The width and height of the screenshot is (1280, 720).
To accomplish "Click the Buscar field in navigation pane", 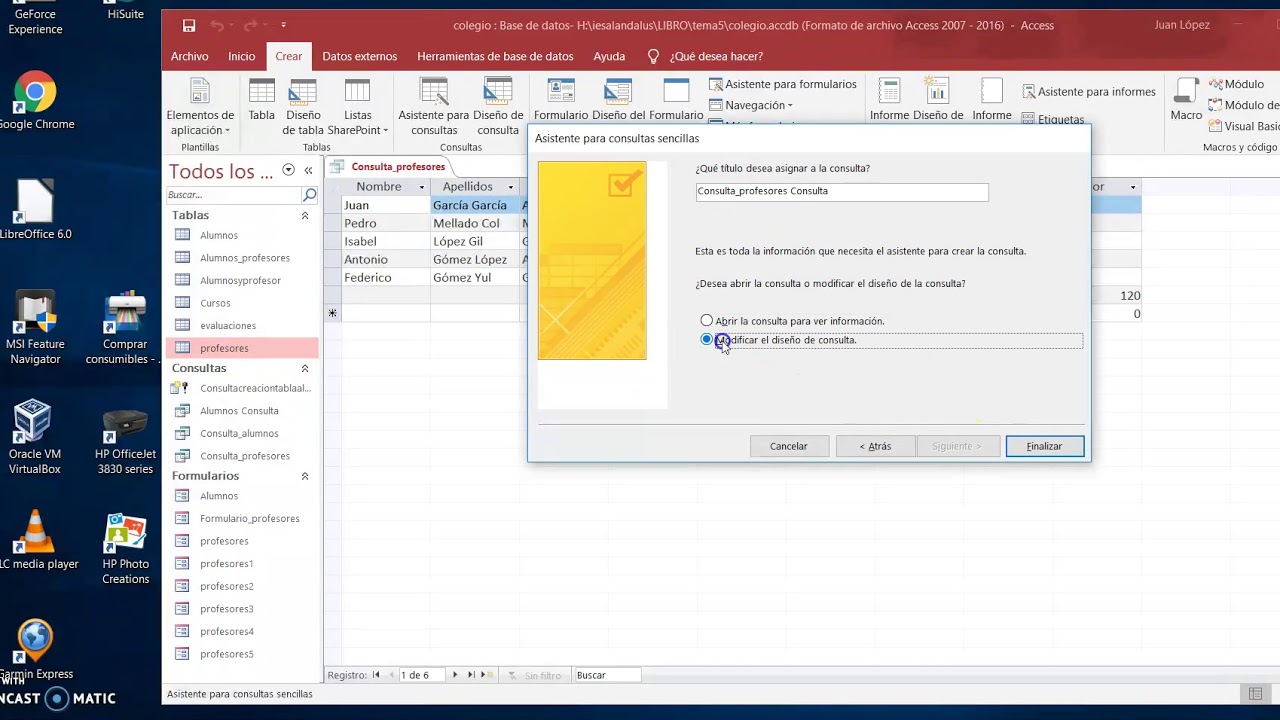I will (233, 195).
